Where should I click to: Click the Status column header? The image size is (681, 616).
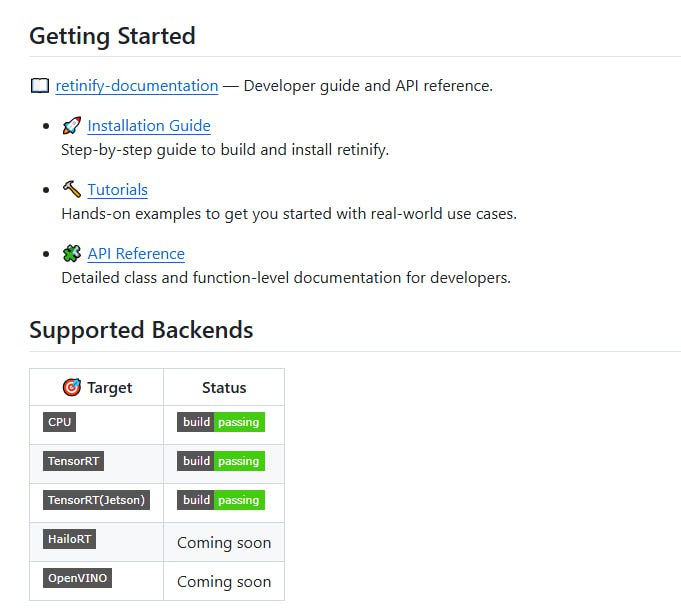click(x=224, y=388)
